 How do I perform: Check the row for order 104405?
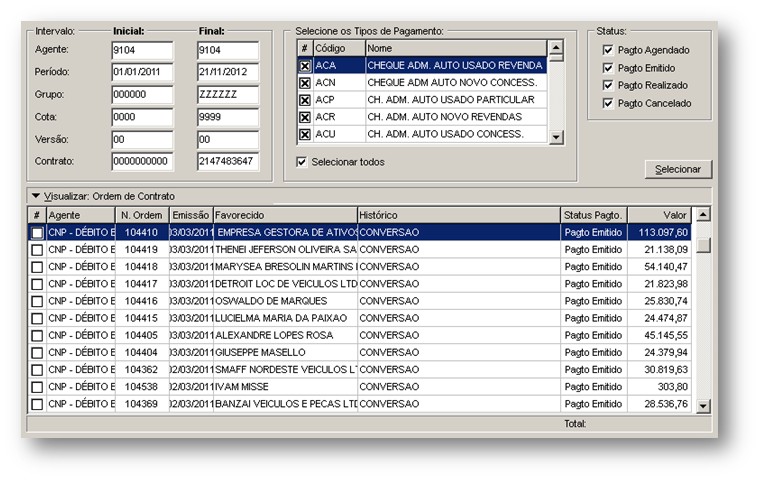[37, 336]
